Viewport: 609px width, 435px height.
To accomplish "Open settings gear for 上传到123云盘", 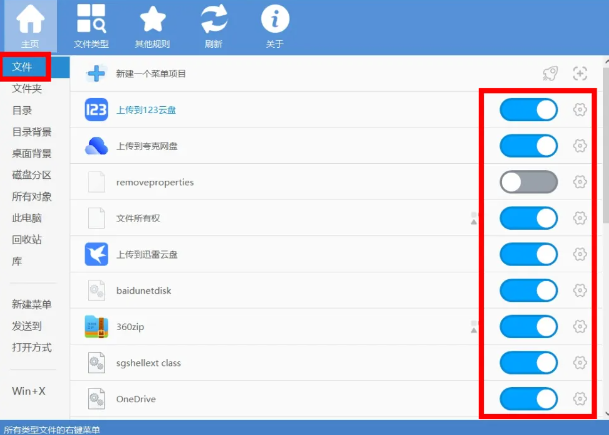I will pos(579,109).
